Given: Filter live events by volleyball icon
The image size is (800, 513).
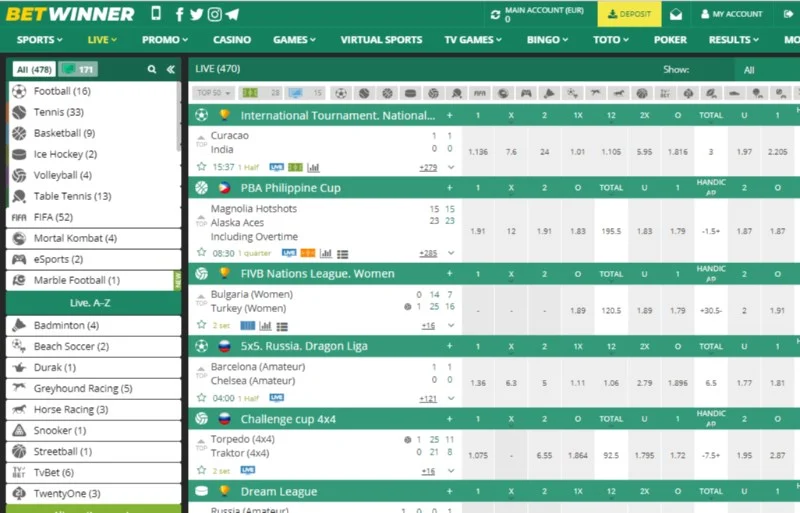Looking at the screenshot, I should click(x=434, y=93).
